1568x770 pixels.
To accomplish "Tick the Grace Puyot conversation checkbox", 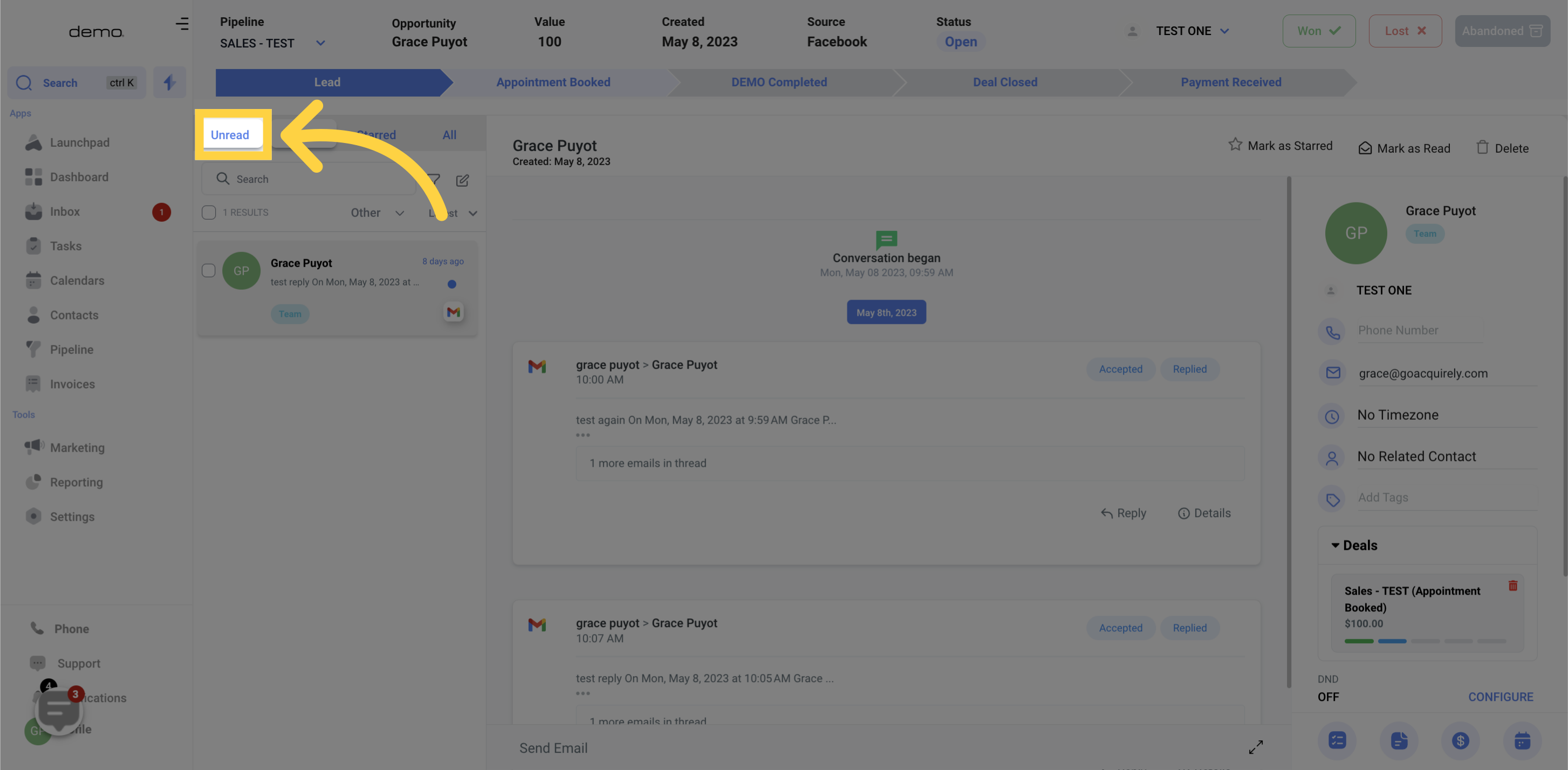I will (x=209, y=270).
